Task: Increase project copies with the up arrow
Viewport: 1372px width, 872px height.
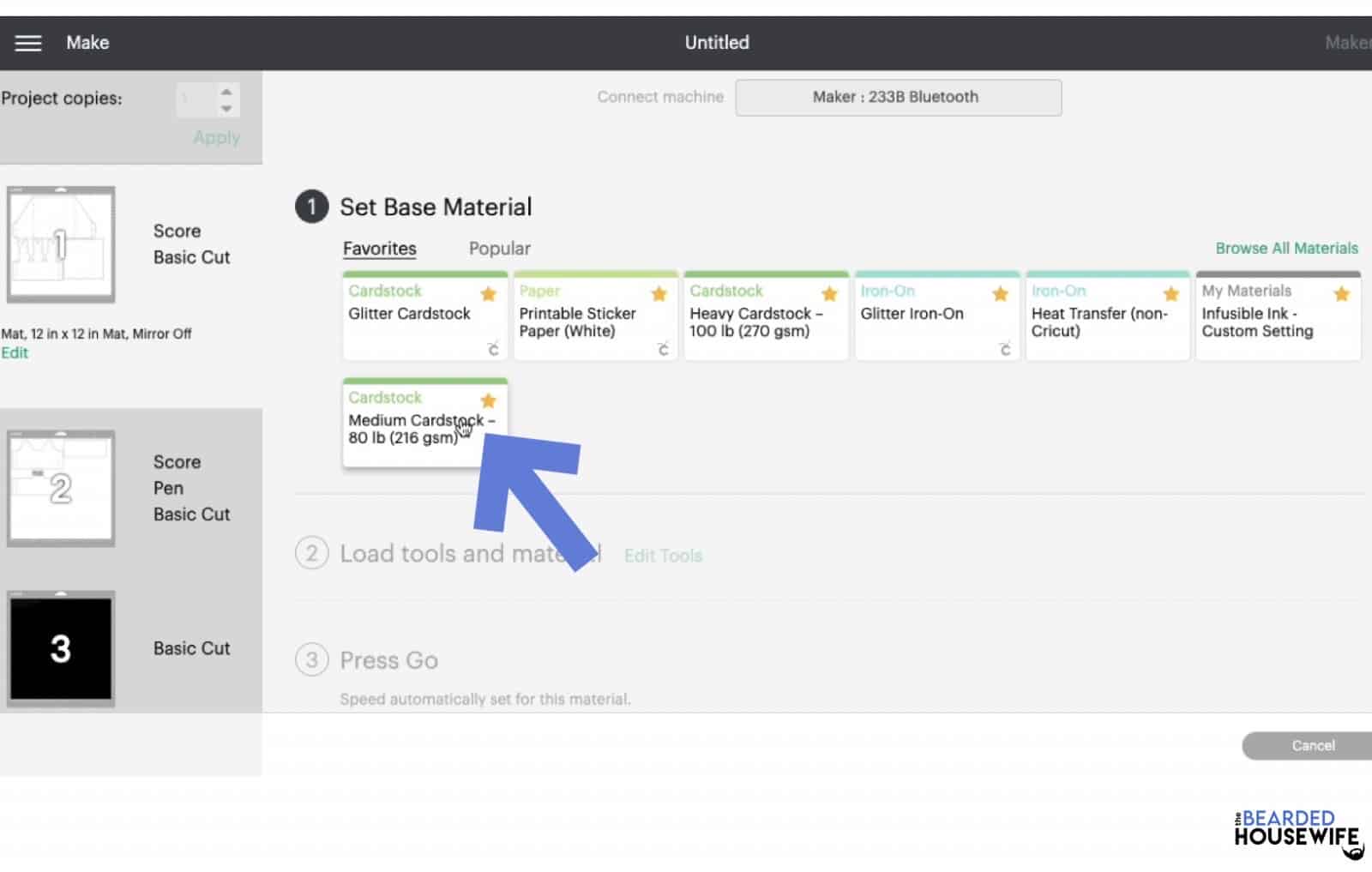Action: (226, 91)
